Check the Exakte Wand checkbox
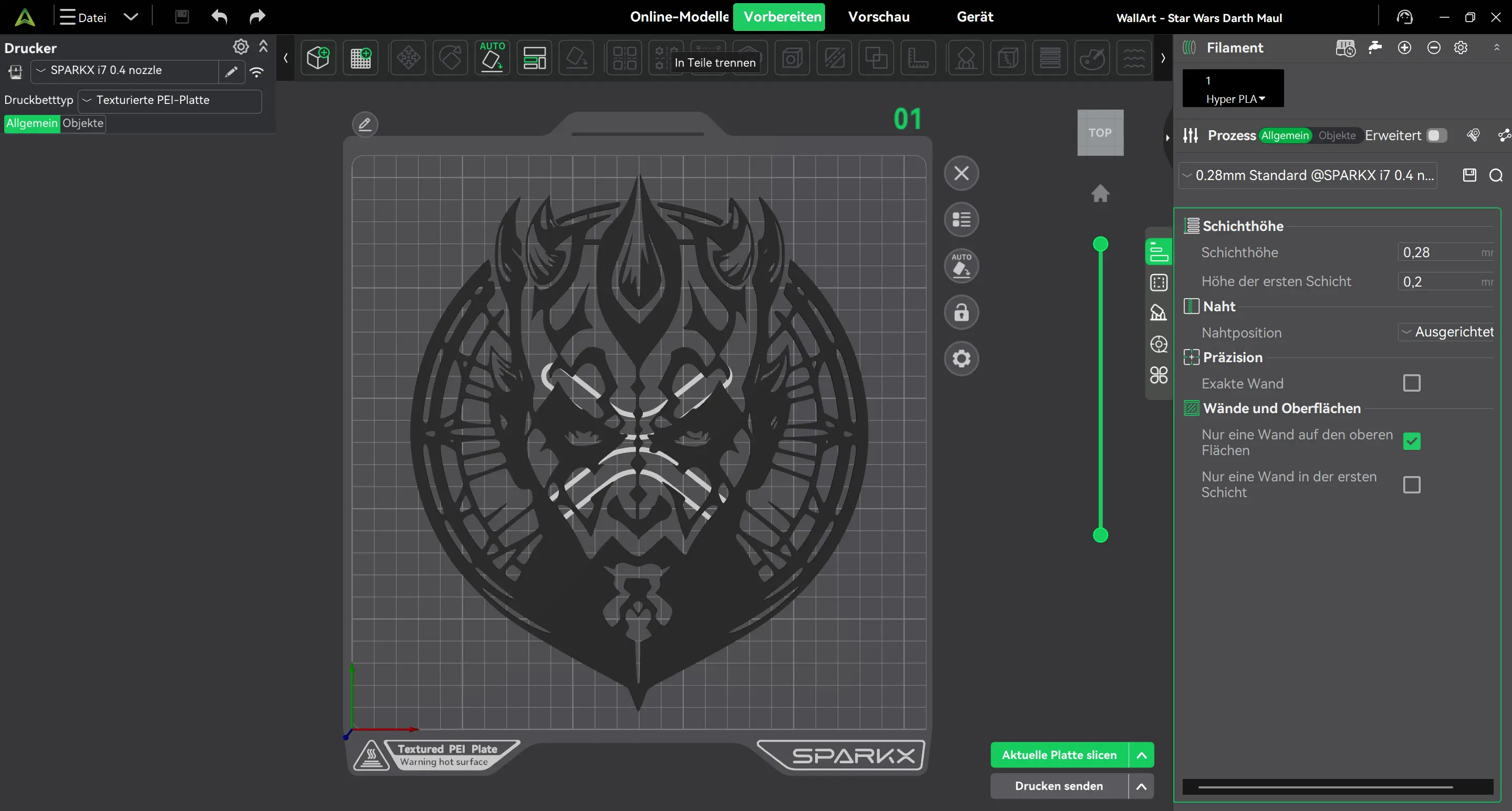The image size is (1512, 811). click(1412, 383)
